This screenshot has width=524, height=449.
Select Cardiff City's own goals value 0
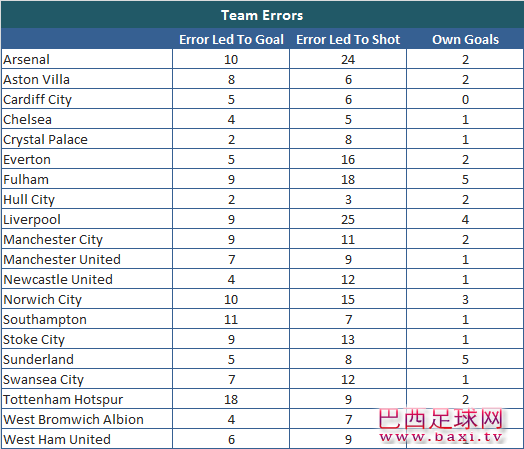pos(465,99)
